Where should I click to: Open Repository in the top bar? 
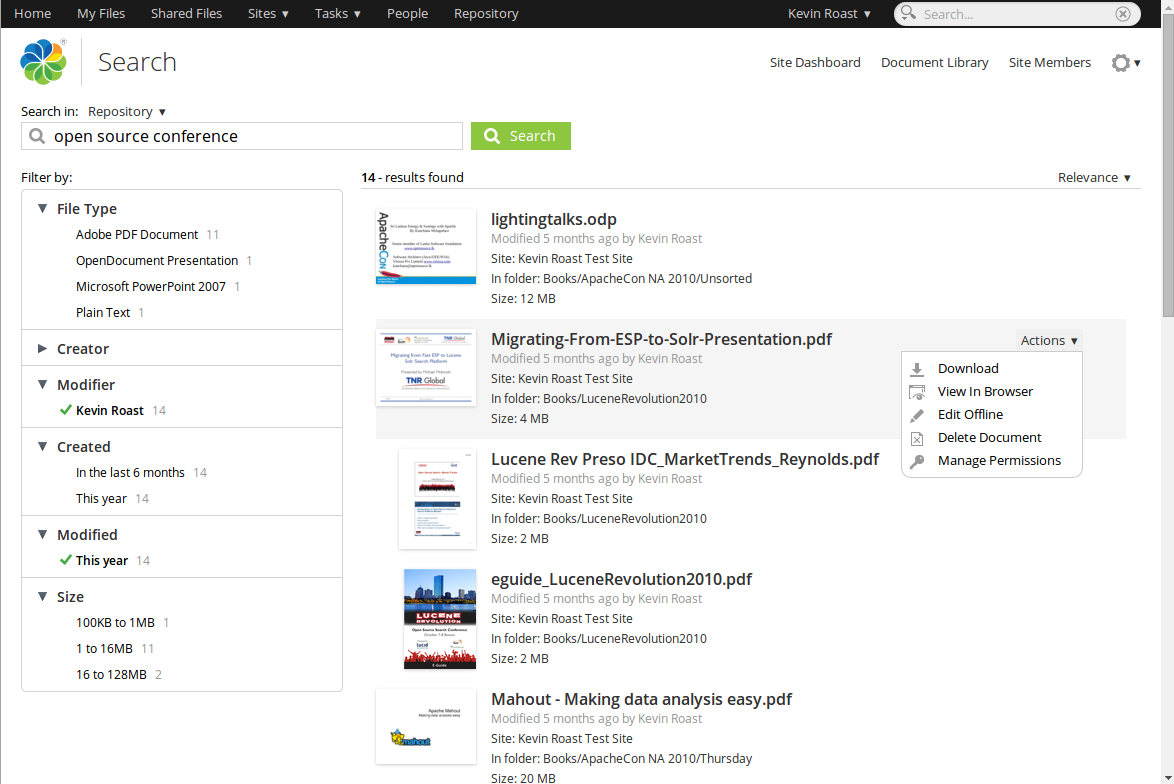tap(486, 13)
